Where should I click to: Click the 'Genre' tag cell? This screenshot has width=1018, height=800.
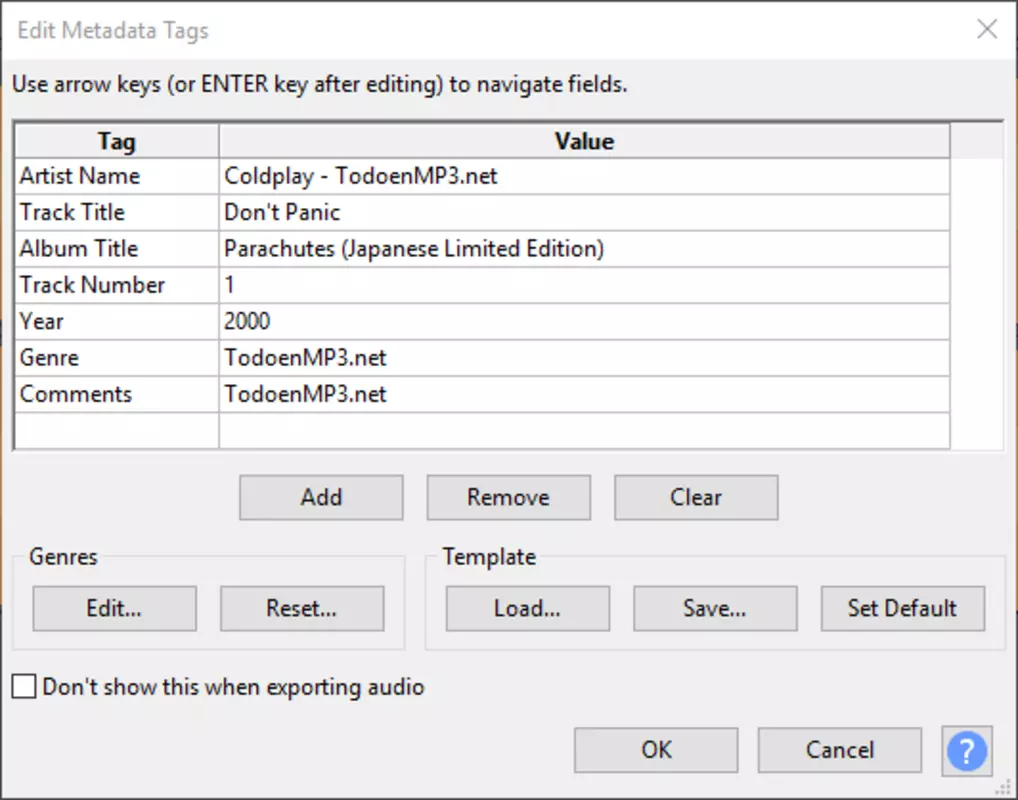pos(116,358)
